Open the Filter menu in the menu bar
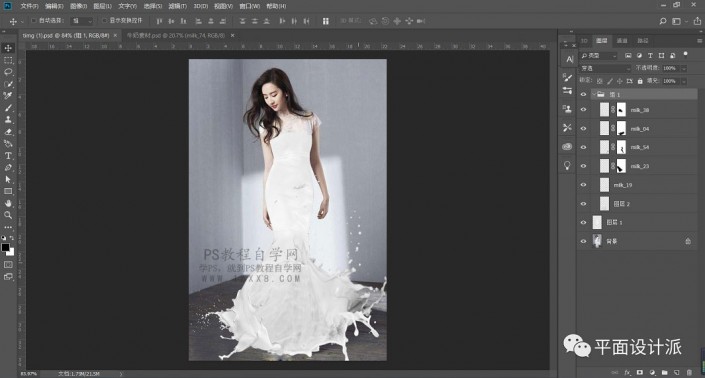Viewport: 705px width, 378px height. [x=177, y=6]
